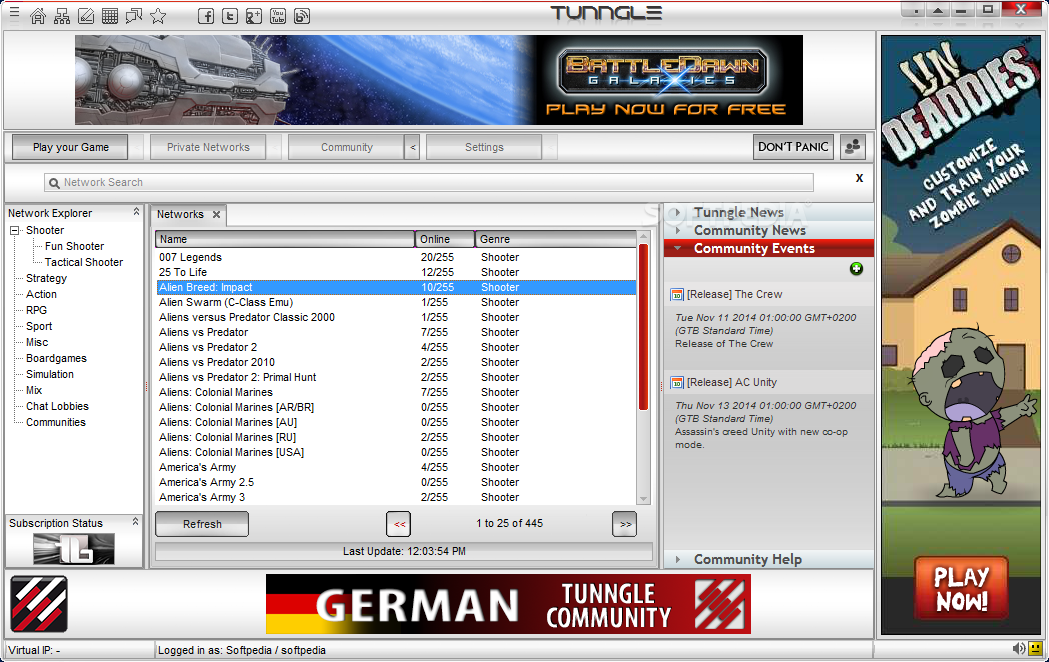Select RPG category

point(36,310)
